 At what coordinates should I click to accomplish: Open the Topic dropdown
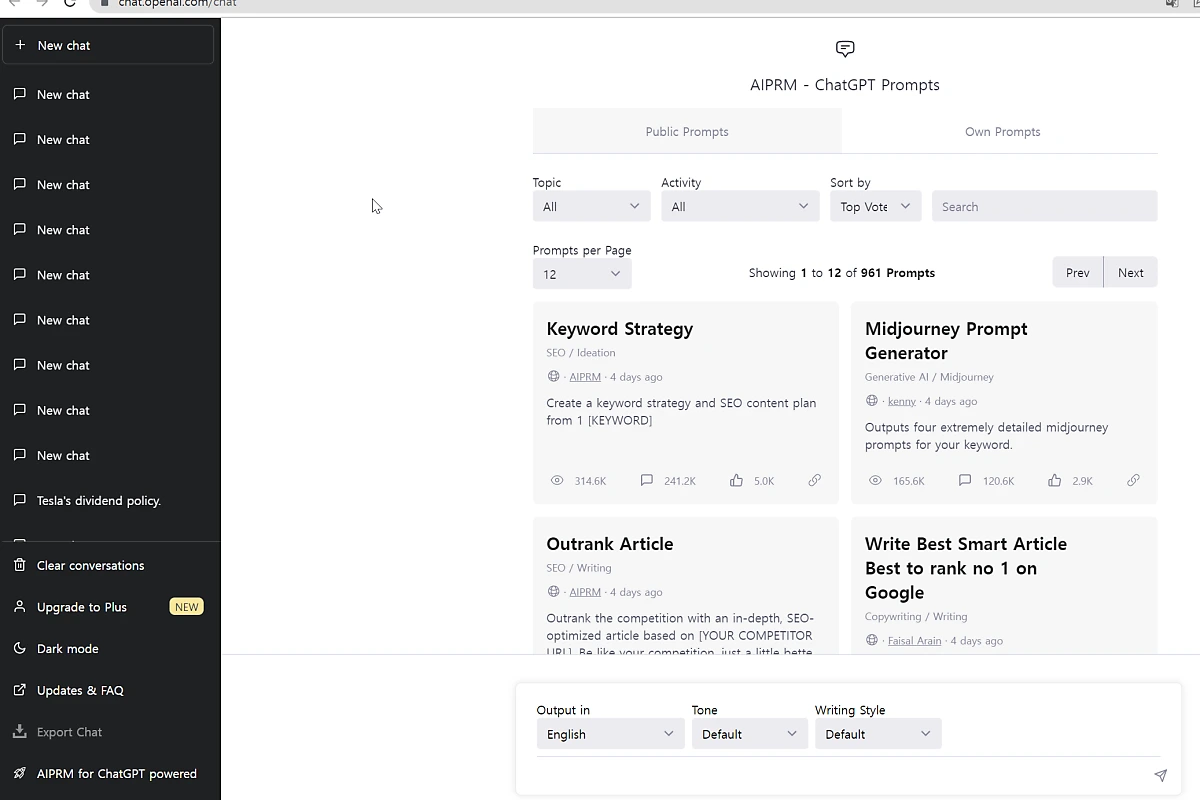pos(591,206)
